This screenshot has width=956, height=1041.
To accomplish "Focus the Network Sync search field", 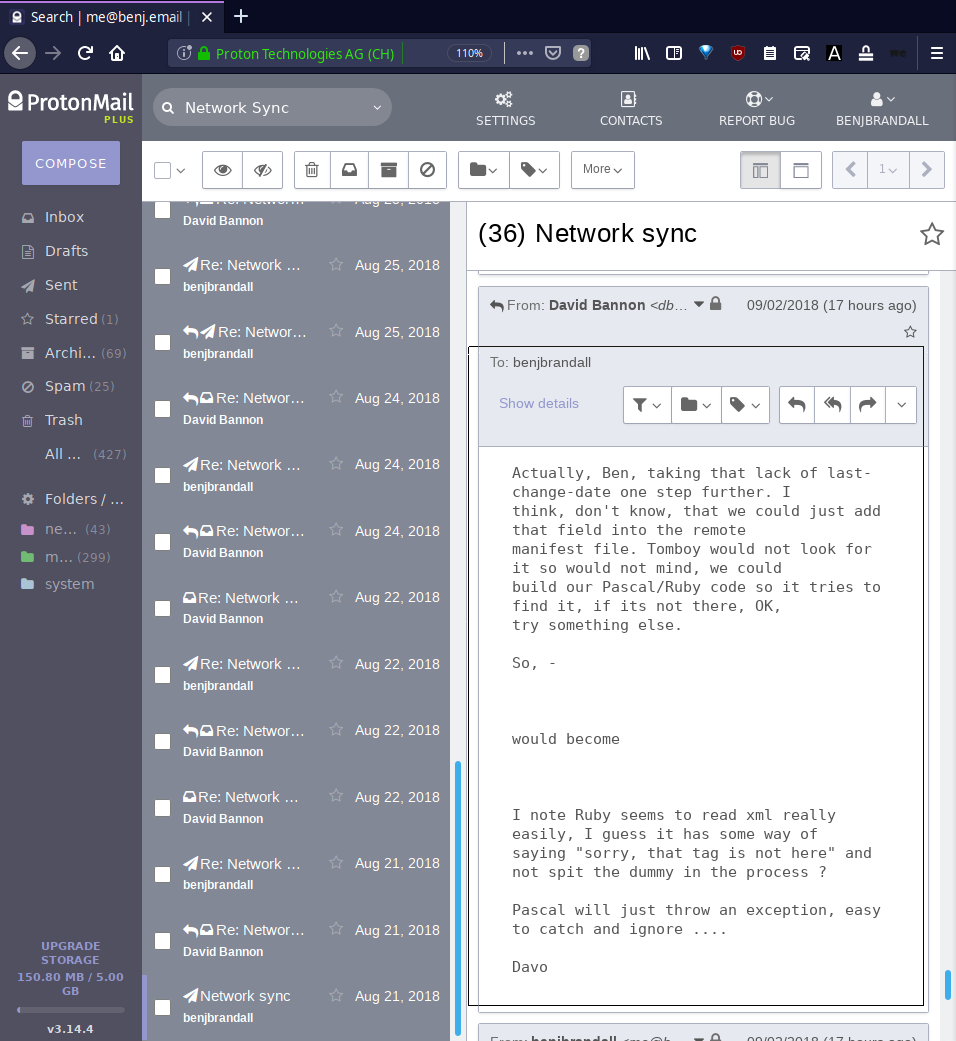I will click(x=272, y=108).
